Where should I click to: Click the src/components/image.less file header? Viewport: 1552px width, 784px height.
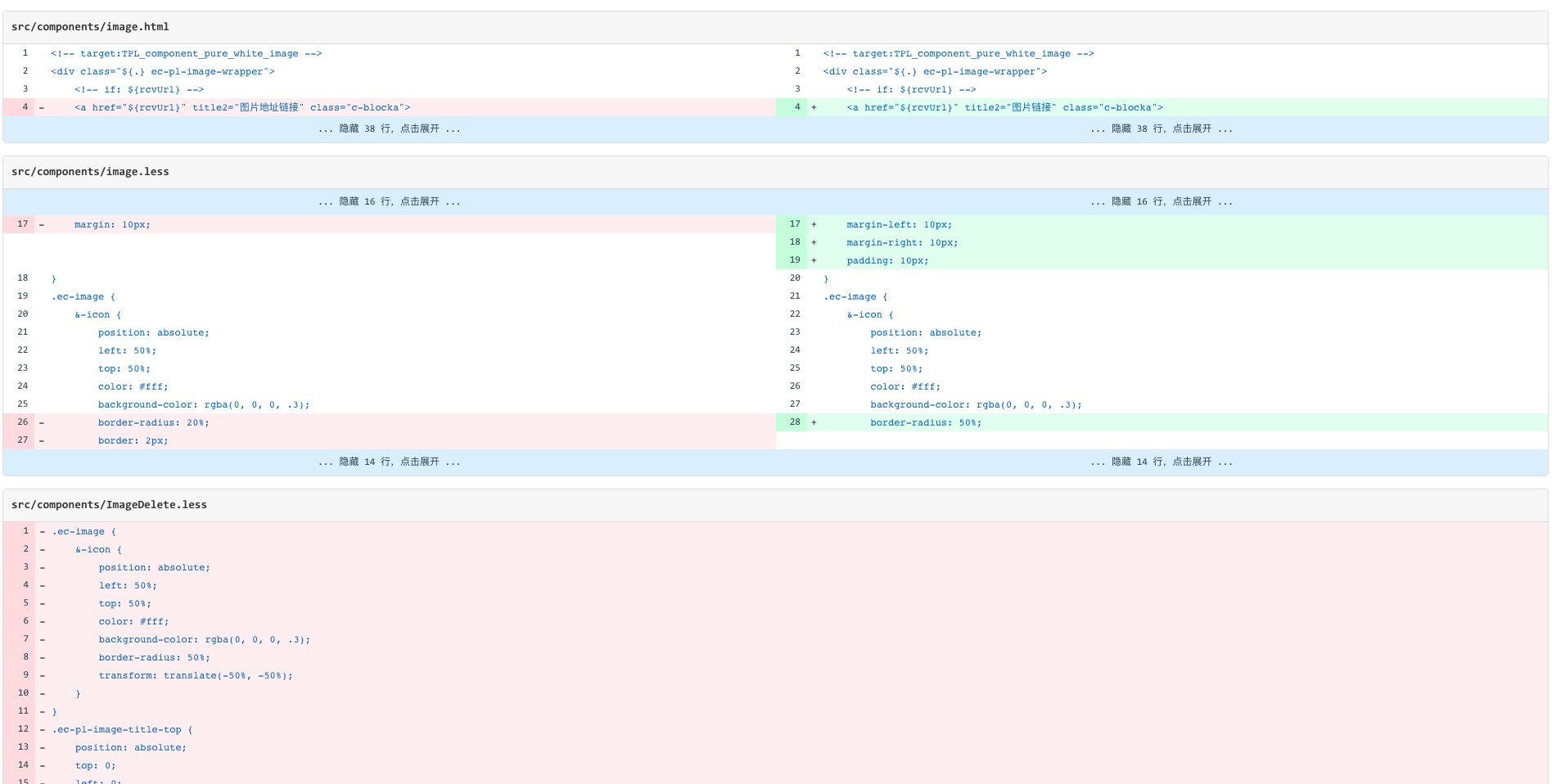[x=90, y=171]
